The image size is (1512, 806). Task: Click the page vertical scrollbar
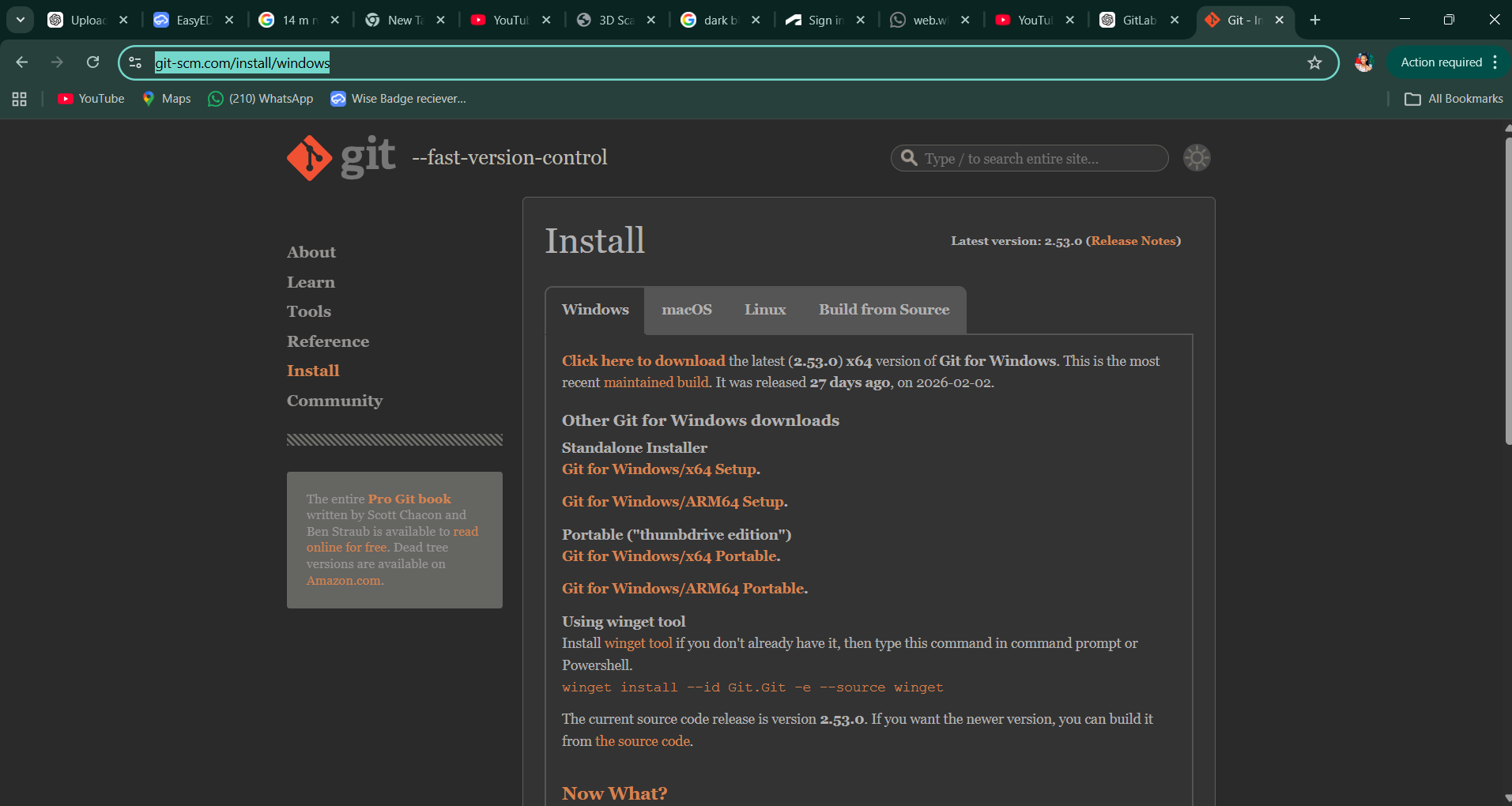tap(1508, 292)
